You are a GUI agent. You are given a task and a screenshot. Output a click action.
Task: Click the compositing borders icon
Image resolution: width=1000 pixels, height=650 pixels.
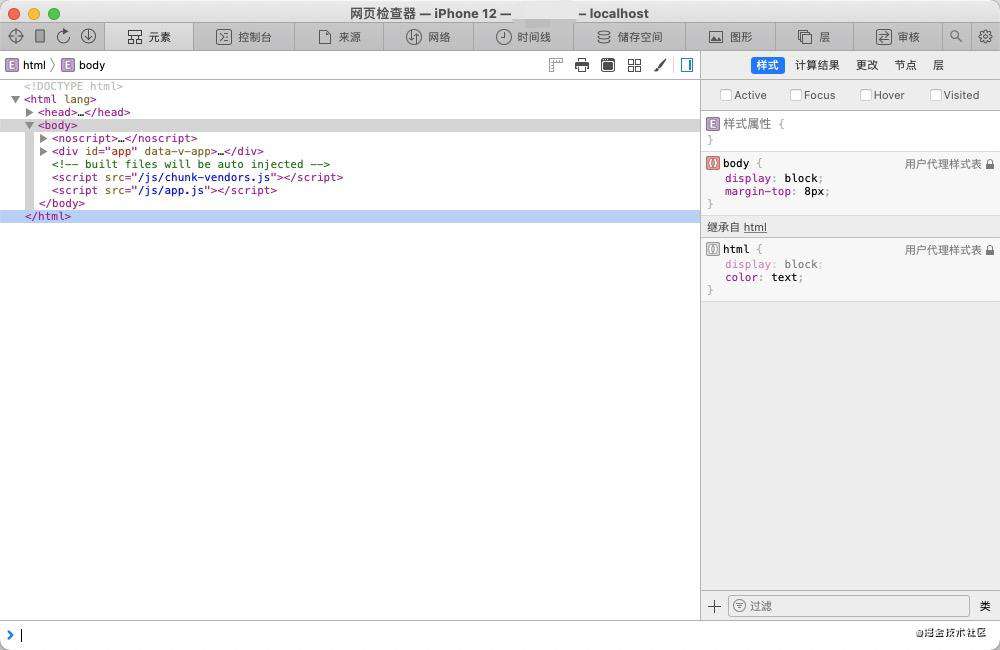608,65
